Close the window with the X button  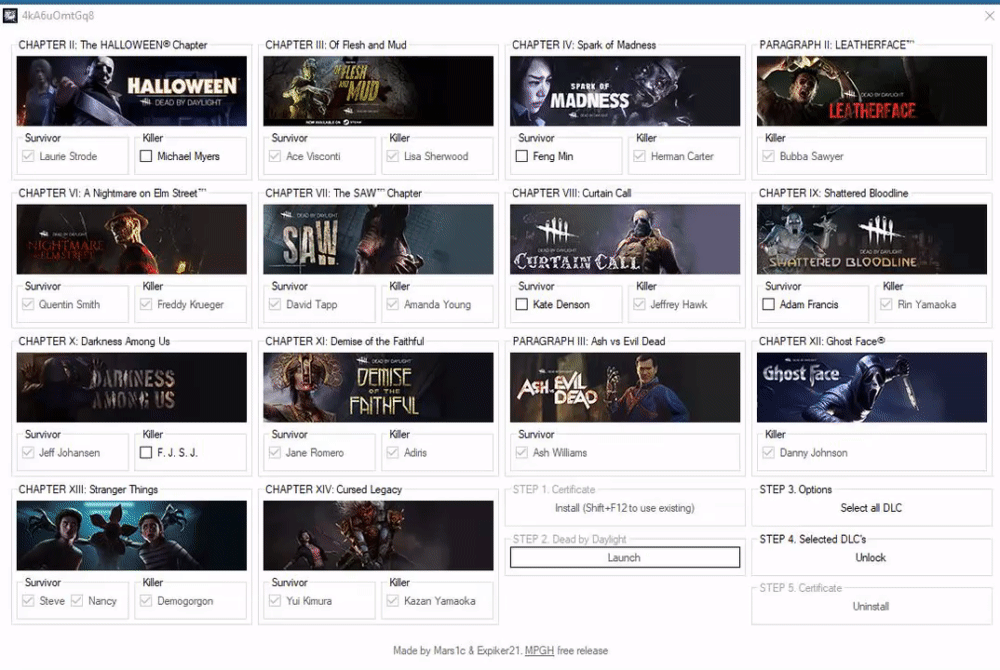point(989,15)
